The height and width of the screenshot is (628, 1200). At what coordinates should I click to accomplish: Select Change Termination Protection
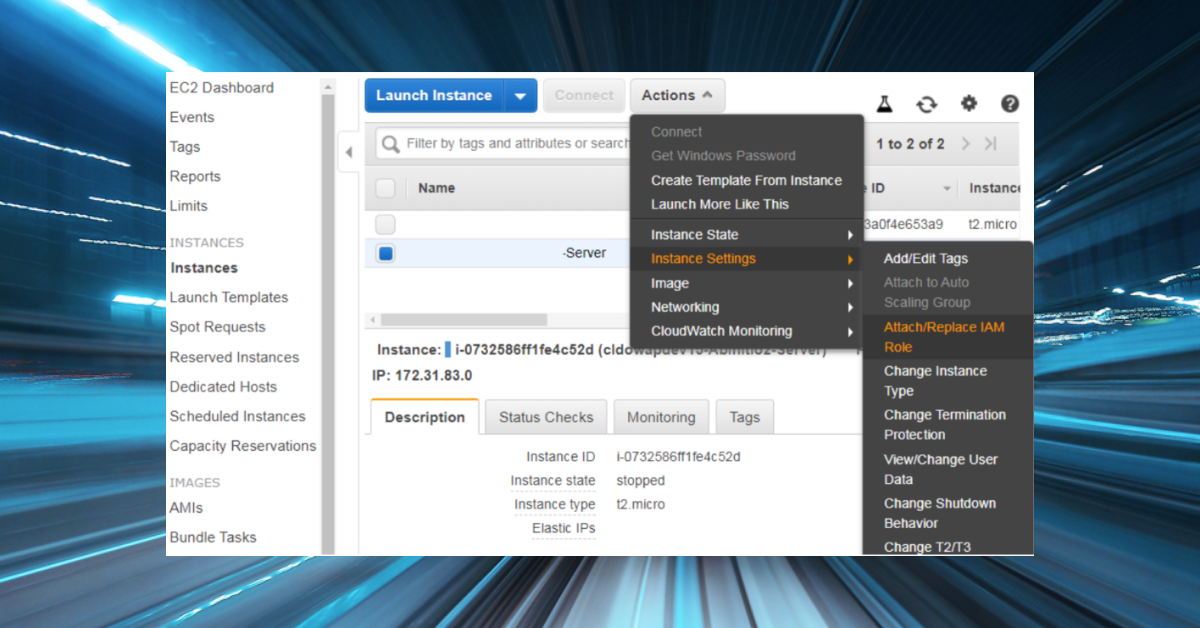pos(945,425)
